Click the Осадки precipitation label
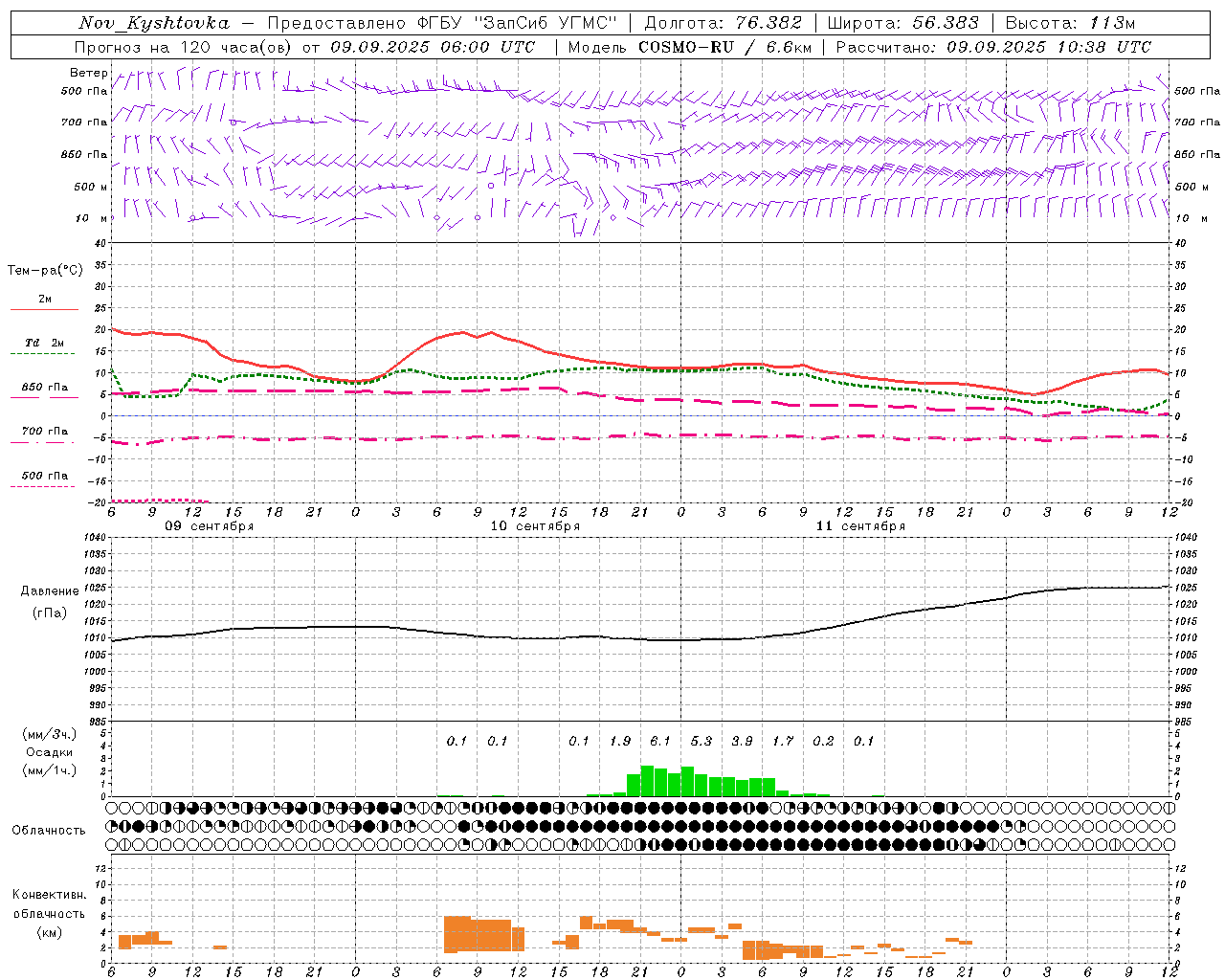This screenshot has width=1225, height=980. [x=49, y=752]
